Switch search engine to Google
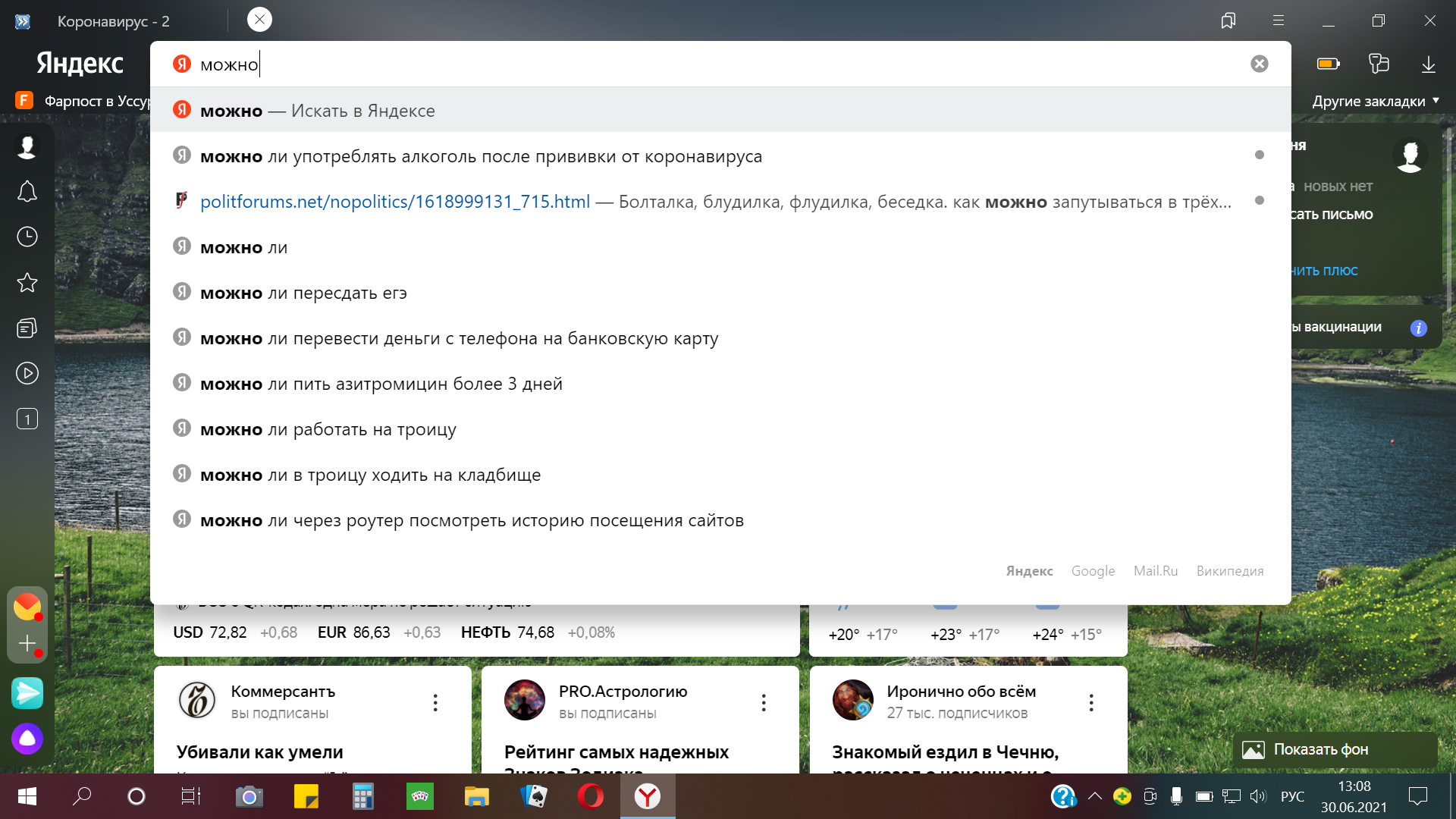 1093,571
